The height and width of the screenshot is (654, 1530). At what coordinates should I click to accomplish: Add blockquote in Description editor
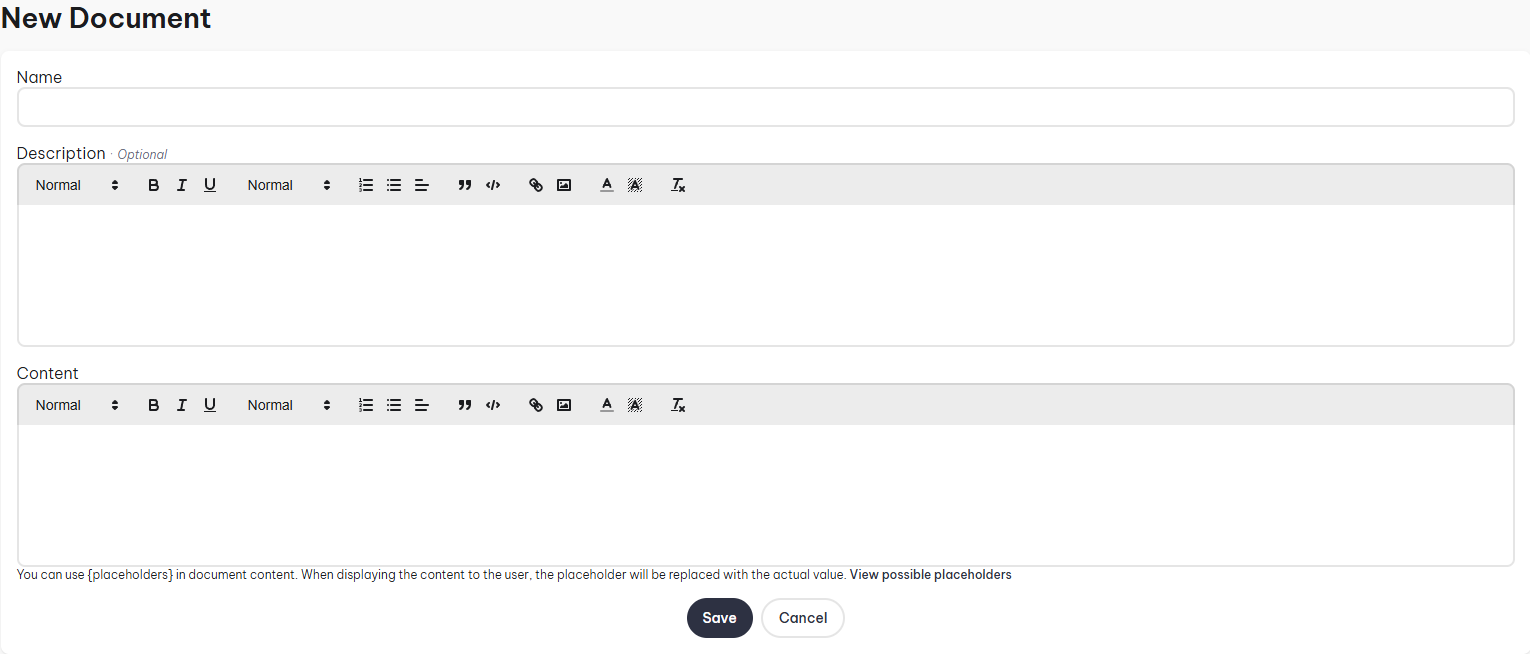[x=464, y=185]
